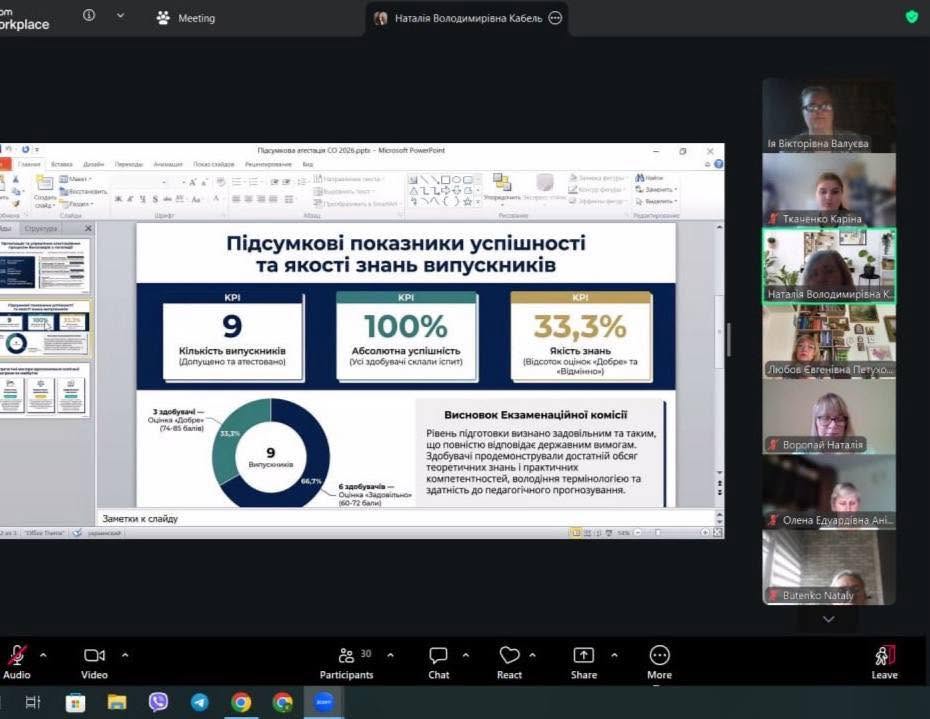The height and width of the screenshot is (719, 930).
Task: Leave the Zoom meeting
Action: (884, 663)
